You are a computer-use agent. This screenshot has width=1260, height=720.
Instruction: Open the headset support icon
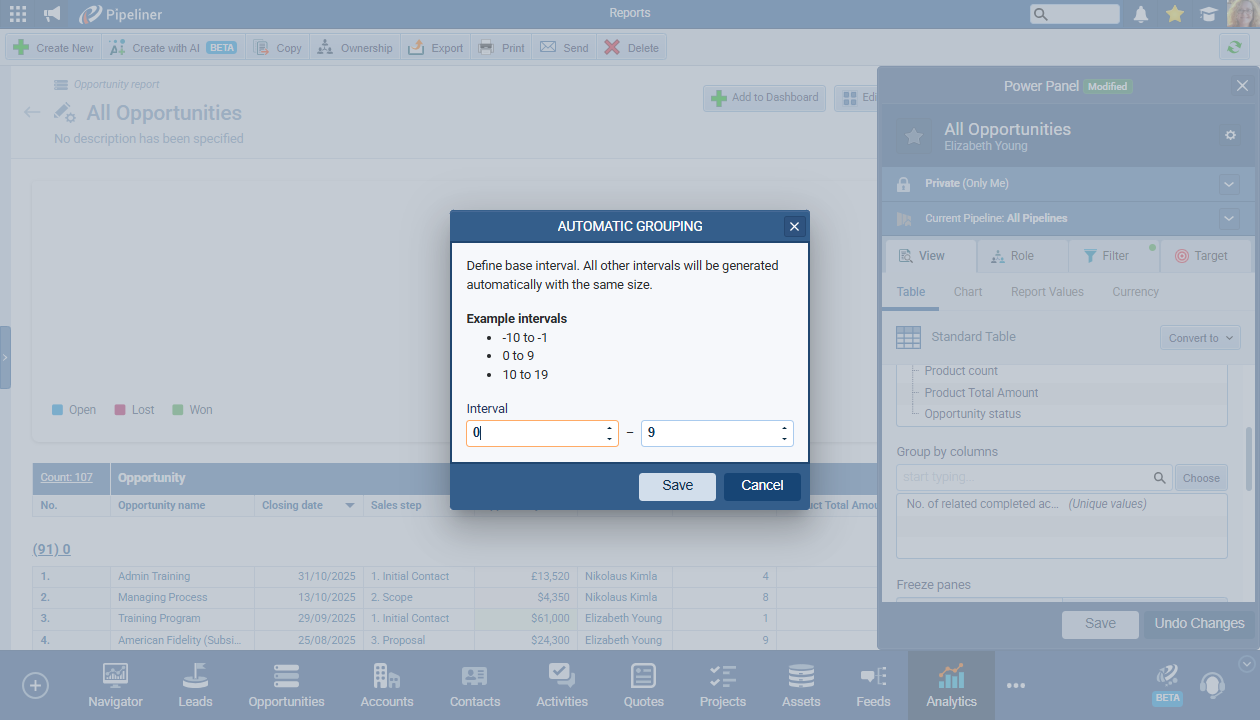click(1212, 685)
